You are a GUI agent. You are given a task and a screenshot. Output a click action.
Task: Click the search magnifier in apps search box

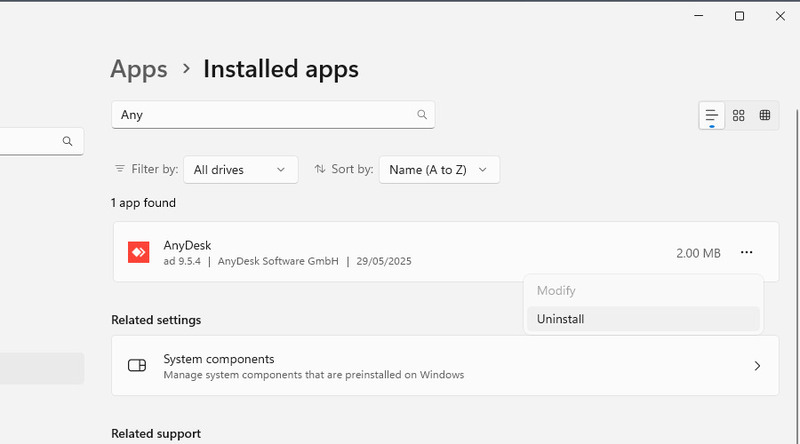coord(422,115)
